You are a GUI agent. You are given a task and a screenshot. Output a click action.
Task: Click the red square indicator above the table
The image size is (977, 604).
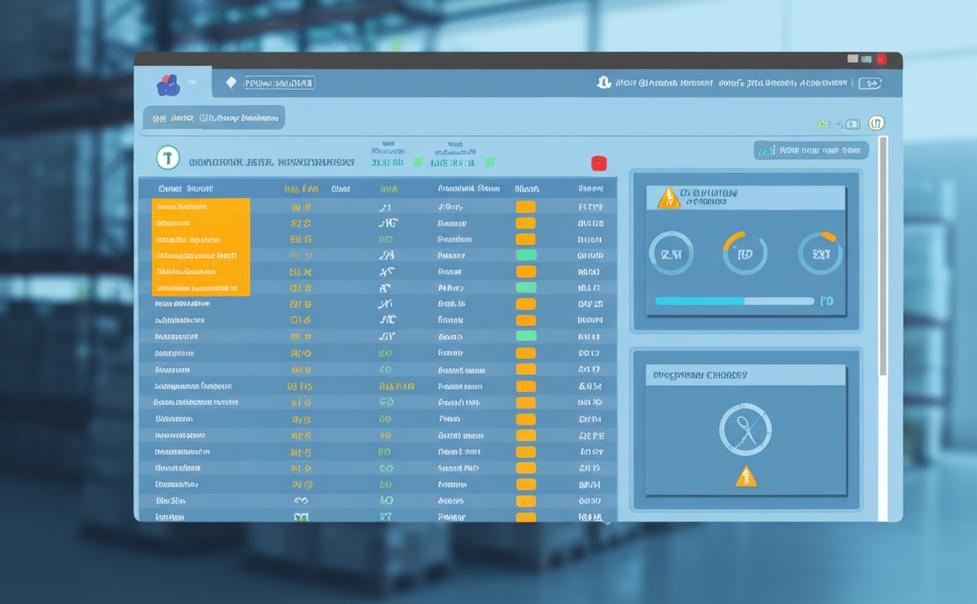point(599,163)
